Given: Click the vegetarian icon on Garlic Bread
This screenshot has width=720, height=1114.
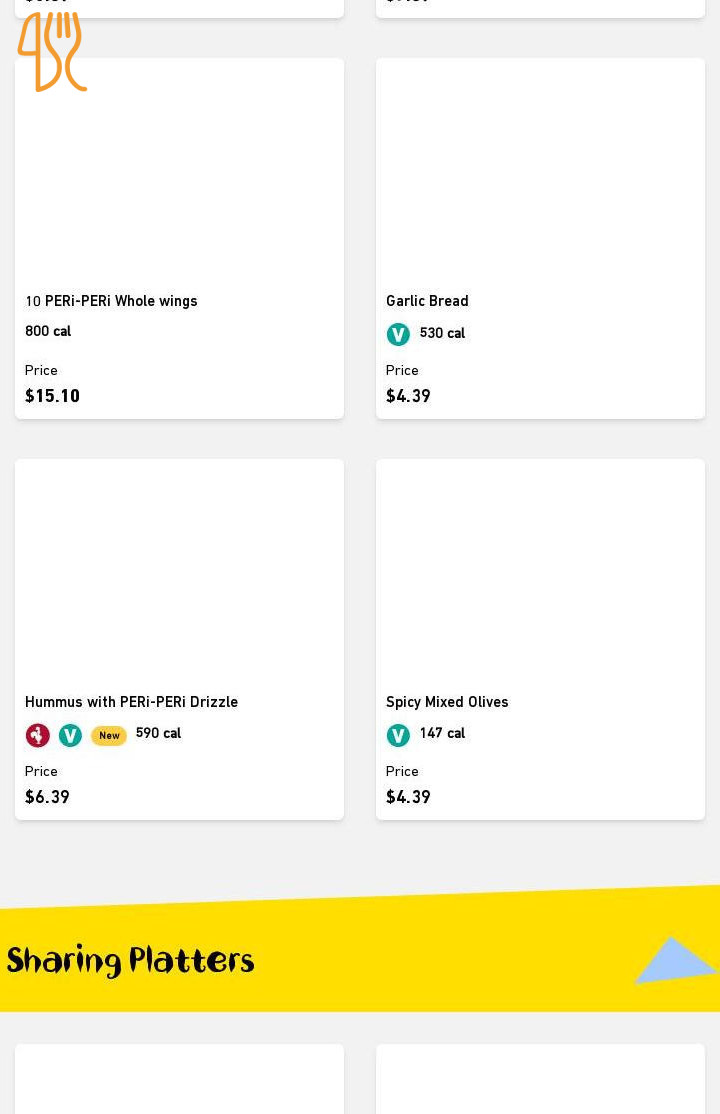Looking at the screenshot, I should pos(398,335).
